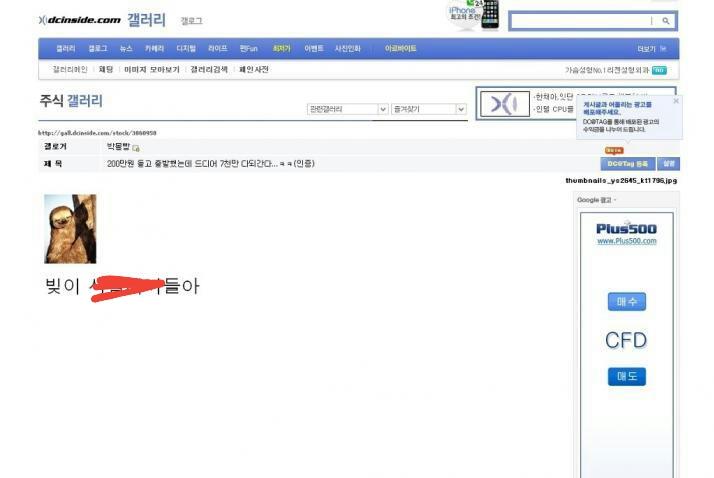The image size is (714, 478).
Task: Click into the top search input field
Action: [583, 21]
